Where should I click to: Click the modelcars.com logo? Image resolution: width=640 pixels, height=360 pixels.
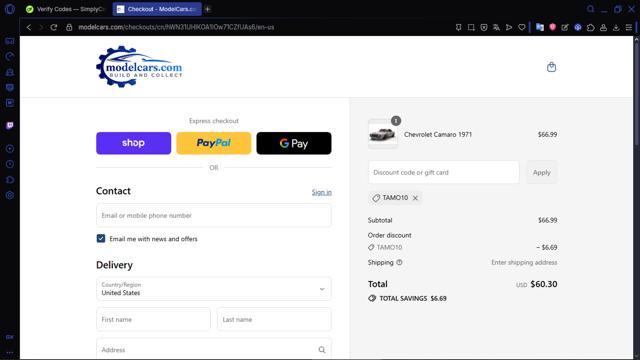click(139, 67)
